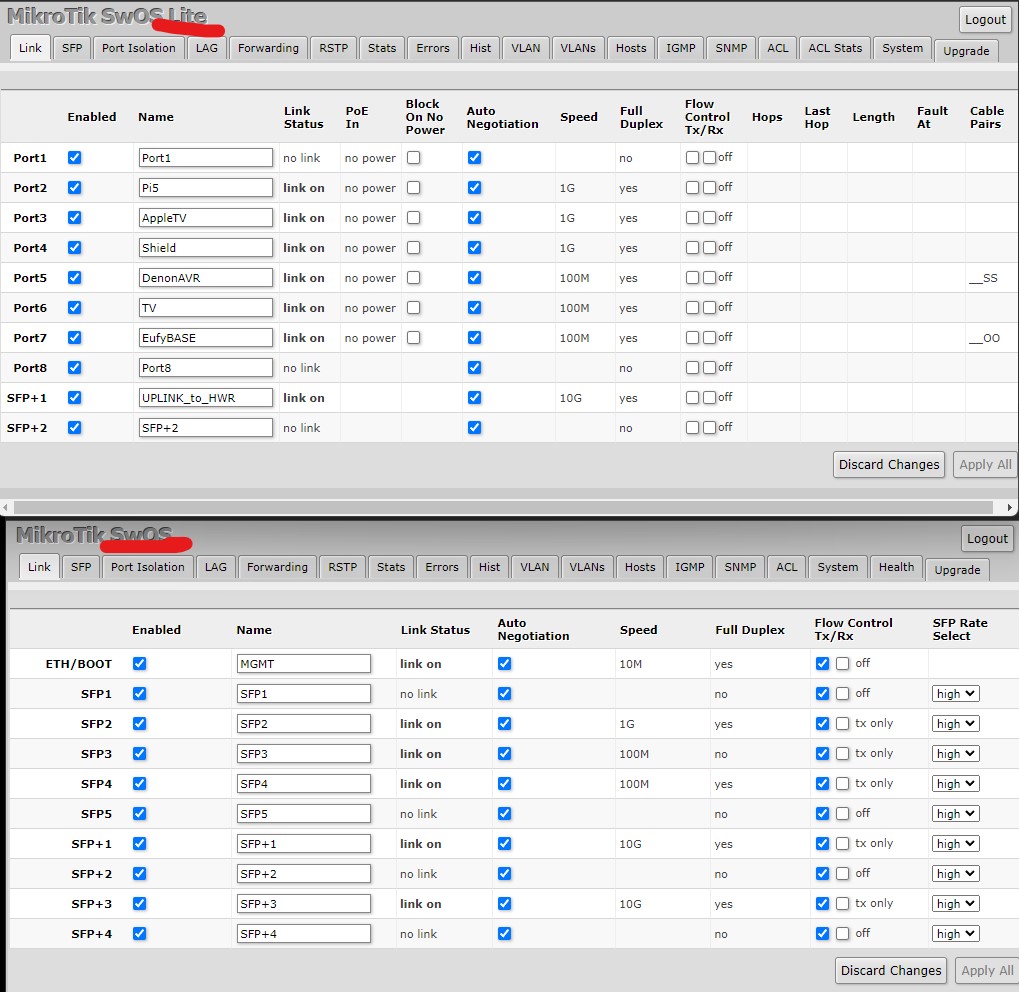
Task: Click the 10M speed value for ETH/BOOT
Action: 630,664
